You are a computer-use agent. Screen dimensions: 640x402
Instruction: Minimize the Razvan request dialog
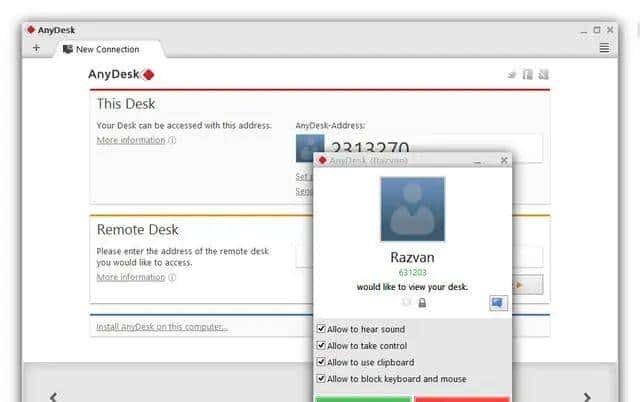tap(478, 162)
